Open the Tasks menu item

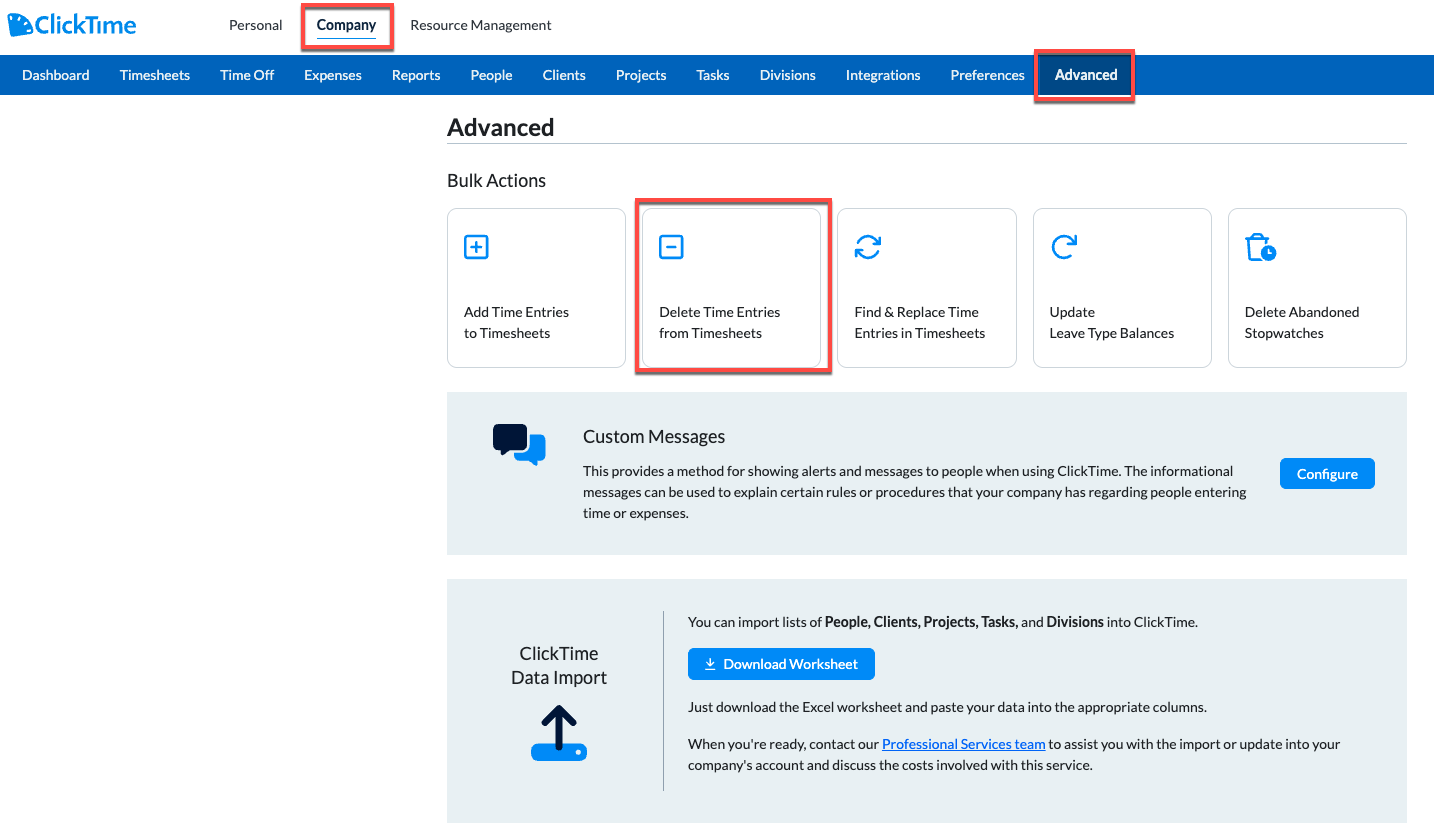pos(713,75)
